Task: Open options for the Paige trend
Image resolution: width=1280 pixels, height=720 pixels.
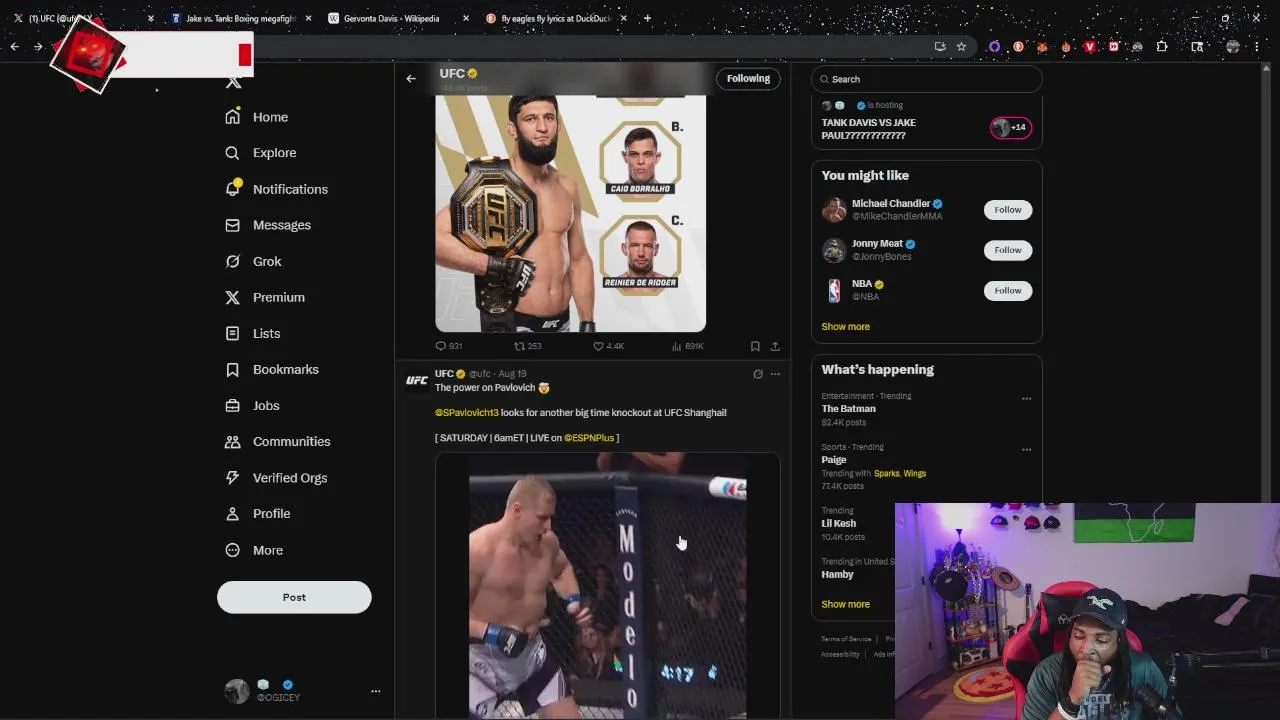Action: (1026, 449)
